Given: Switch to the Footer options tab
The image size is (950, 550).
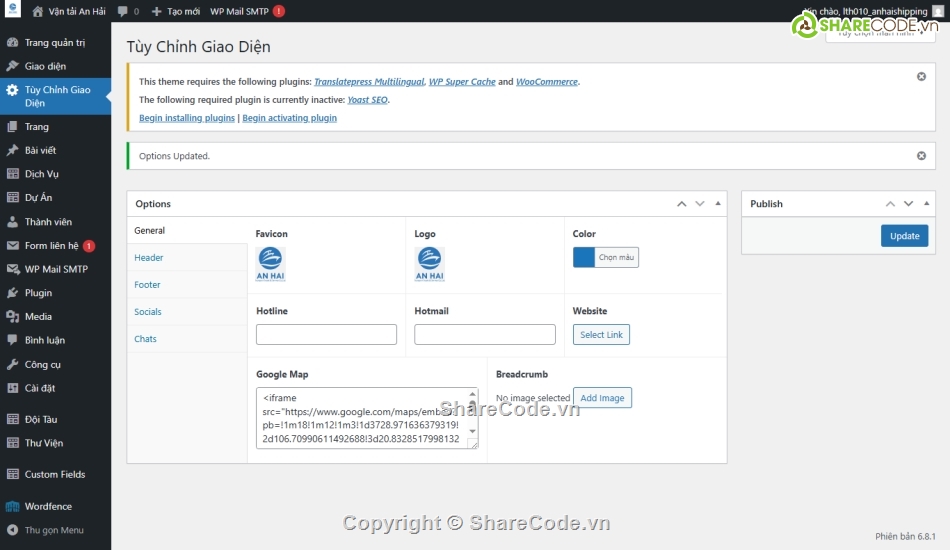Looking at the screenshot, I should coord(187,285).
